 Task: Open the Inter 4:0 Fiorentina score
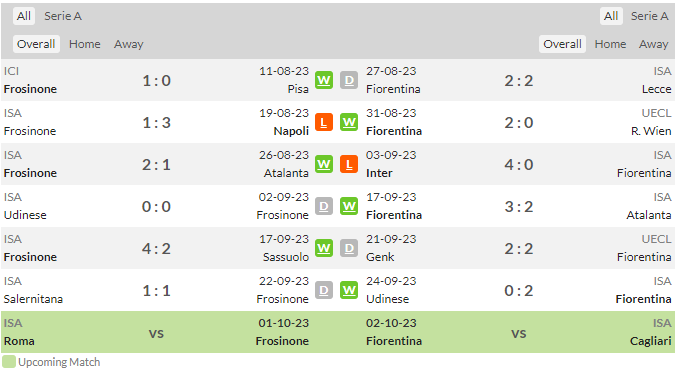click(519, 165)
